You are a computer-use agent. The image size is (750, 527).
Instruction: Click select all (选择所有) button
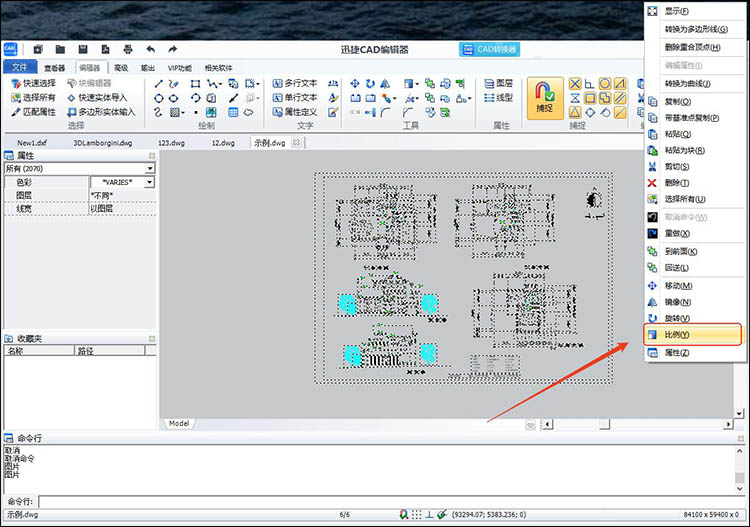coord(34,98)
